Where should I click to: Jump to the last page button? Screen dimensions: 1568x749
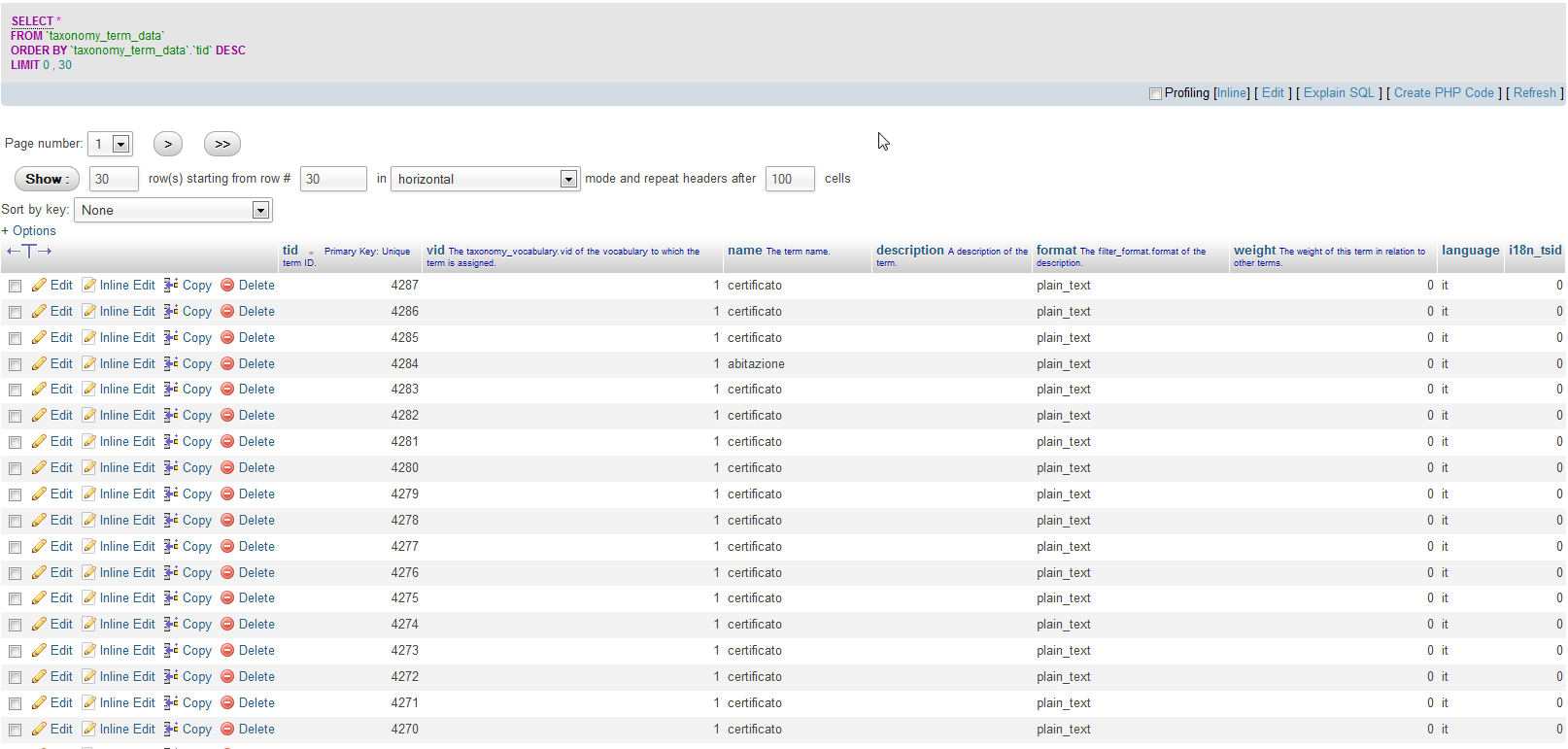click(x=222, y=144)
